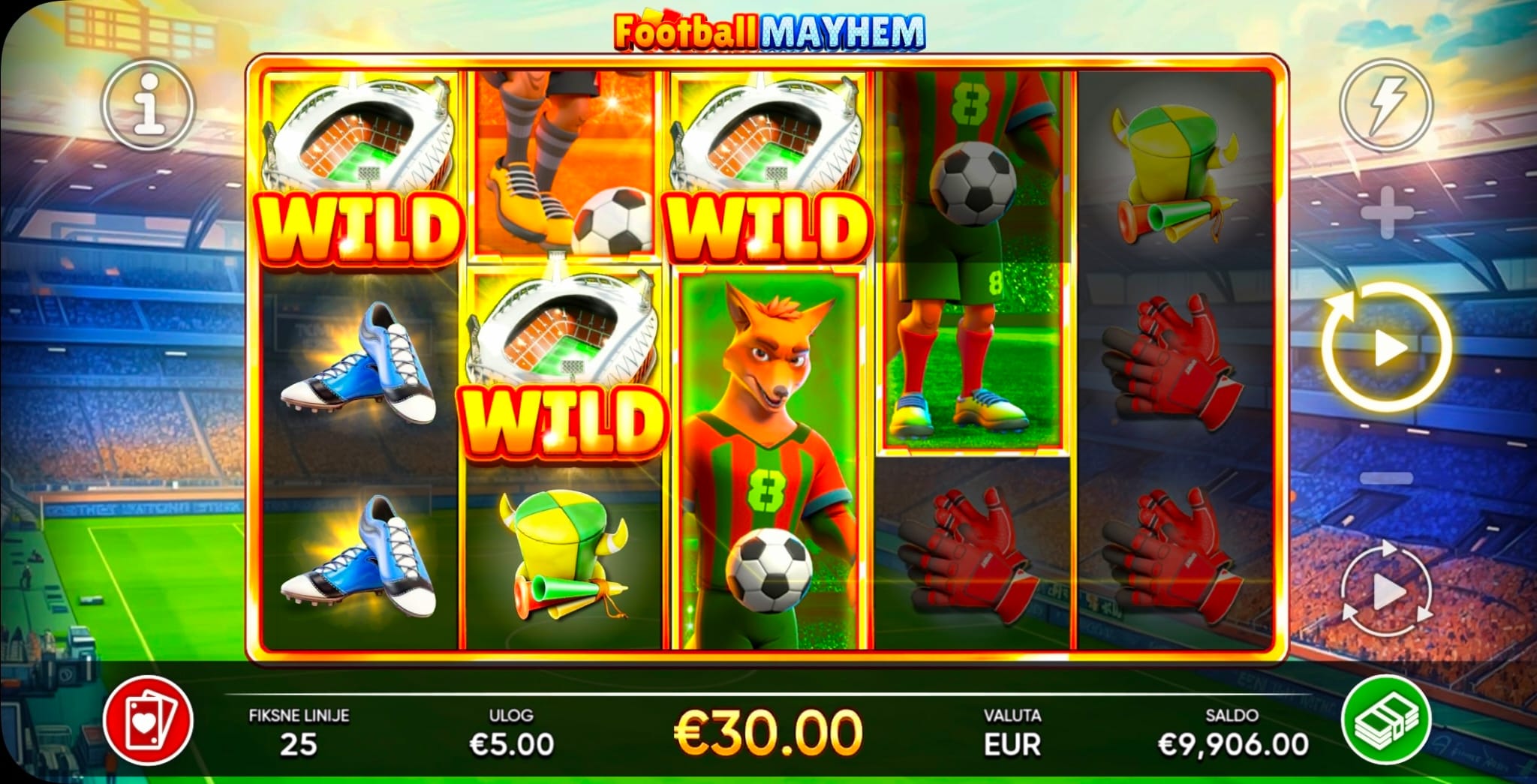Click the €30.00 win amount
This screenshot has width=1537, height=784.
point(768,733)
